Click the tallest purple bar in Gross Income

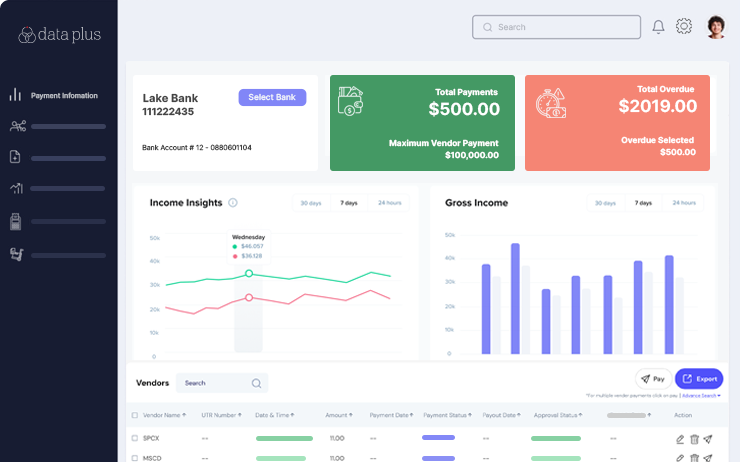[x=515, y=298]
